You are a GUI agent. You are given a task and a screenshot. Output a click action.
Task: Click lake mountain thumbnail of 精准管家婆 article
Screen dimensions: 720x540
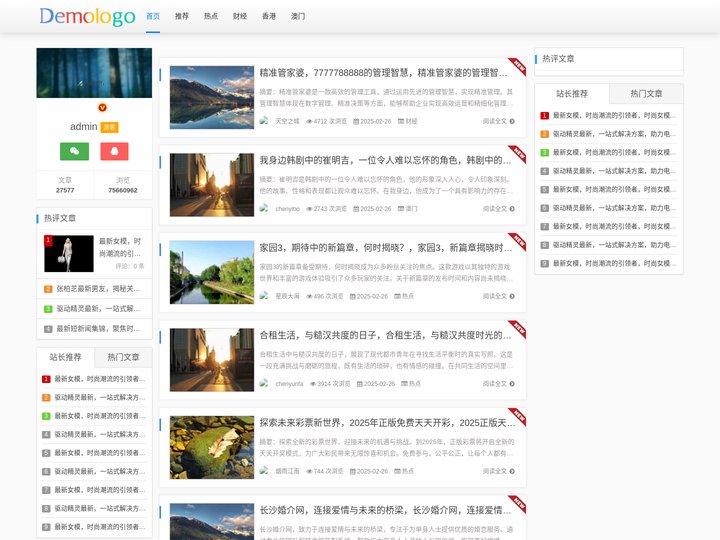point(212,97)
